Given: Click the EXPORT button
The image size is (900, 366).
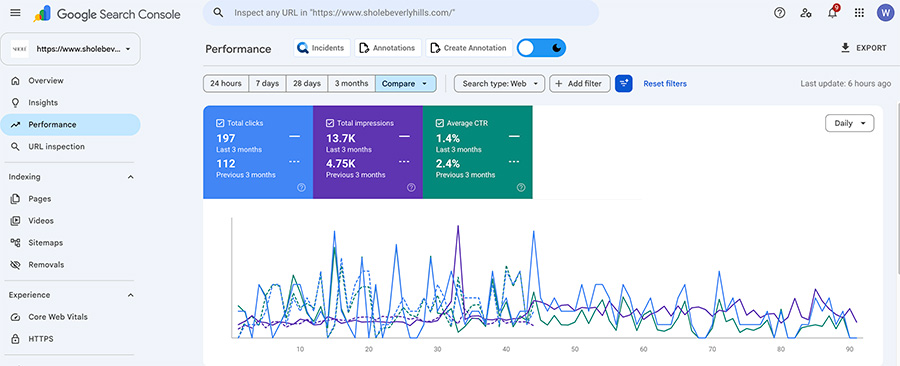Looking at the screenshot, I should tap(864, 48).
